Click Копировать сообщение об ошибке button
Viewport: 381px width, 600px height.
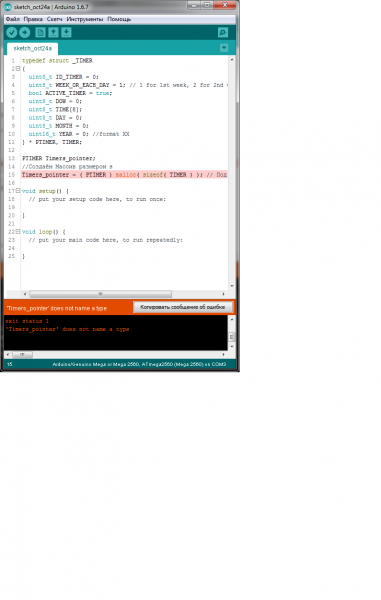coord(183,307)
